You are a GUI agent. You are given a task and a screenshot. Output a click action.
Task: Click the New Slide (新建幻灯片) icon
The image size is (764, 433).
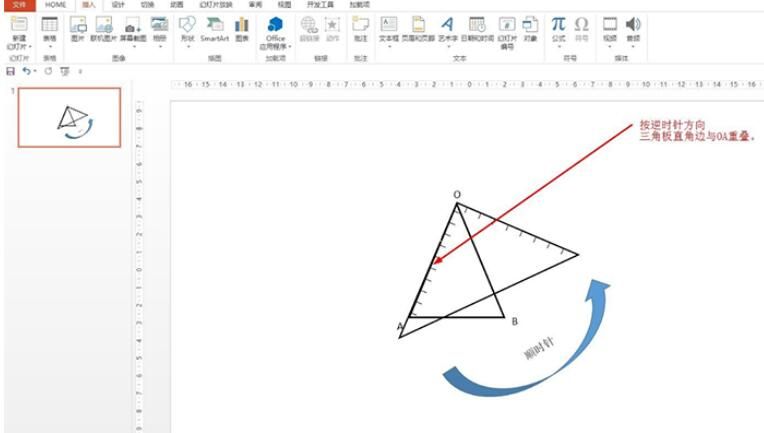(x=19, y=24)
